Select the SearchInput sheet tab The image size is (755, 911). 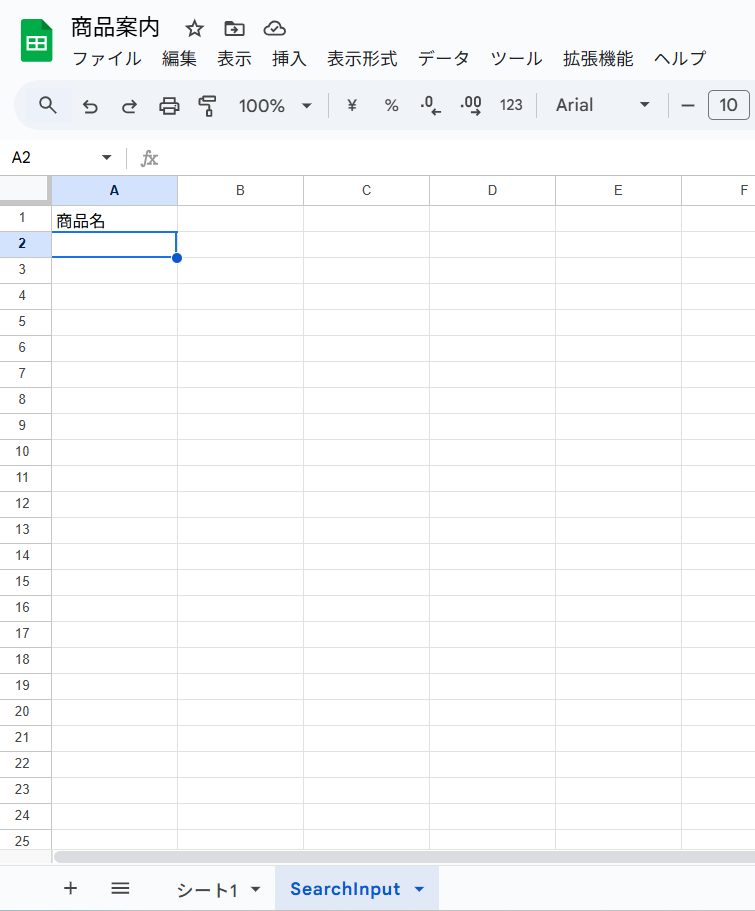coord(345,889)
